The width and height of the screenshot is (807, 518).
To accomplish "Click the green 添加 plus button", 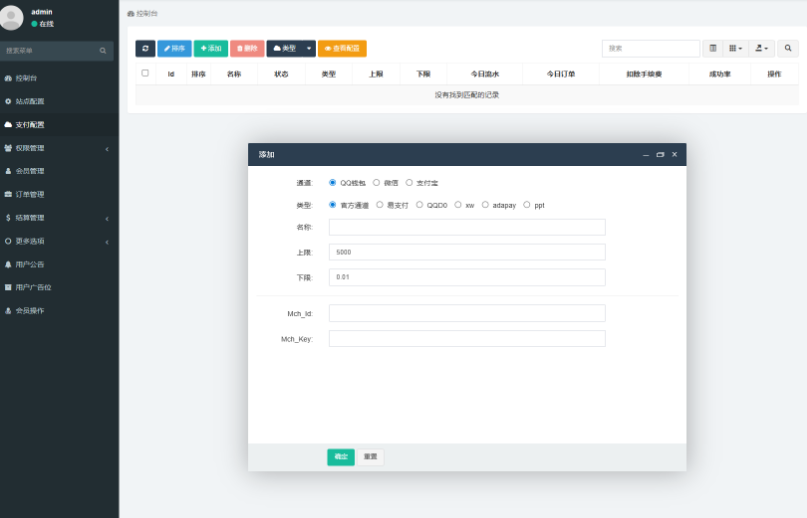I will coord(211,48).
